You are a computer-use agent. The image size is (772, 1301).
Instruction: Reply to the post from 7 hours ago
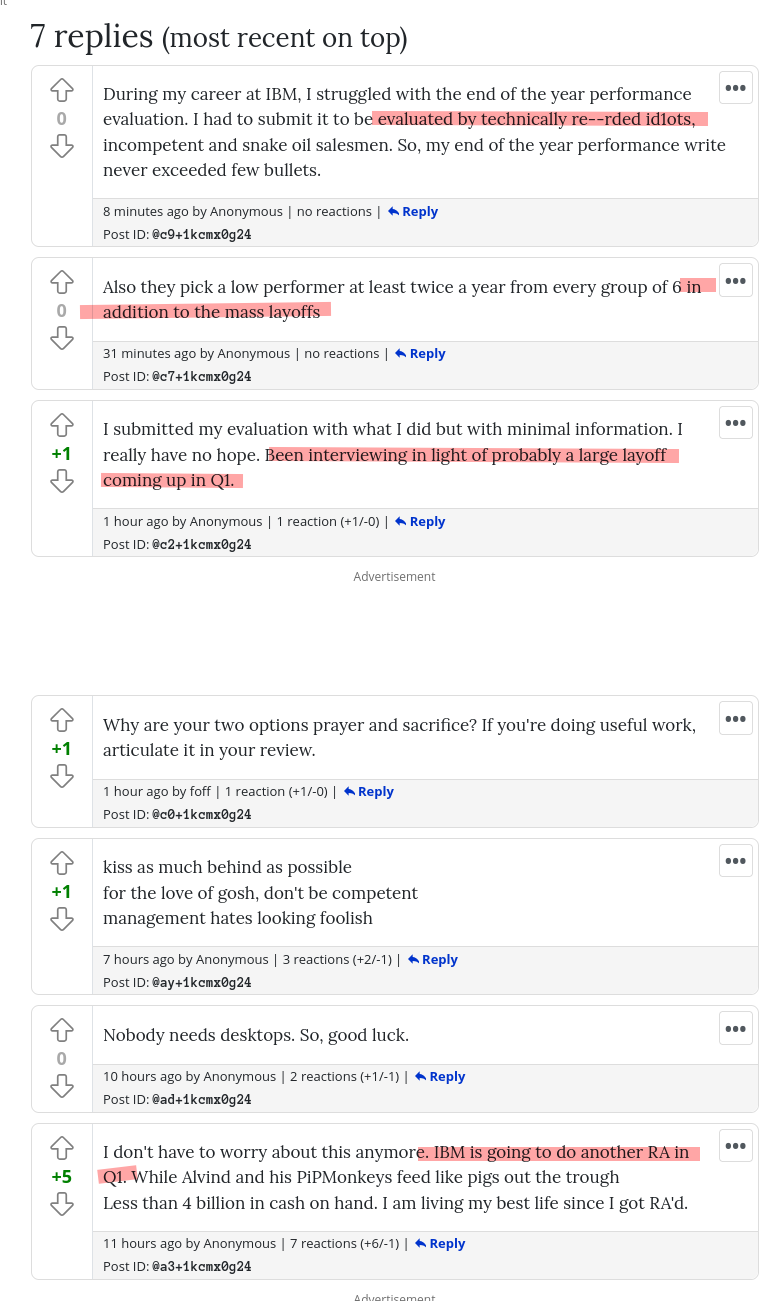coord(433,960)
